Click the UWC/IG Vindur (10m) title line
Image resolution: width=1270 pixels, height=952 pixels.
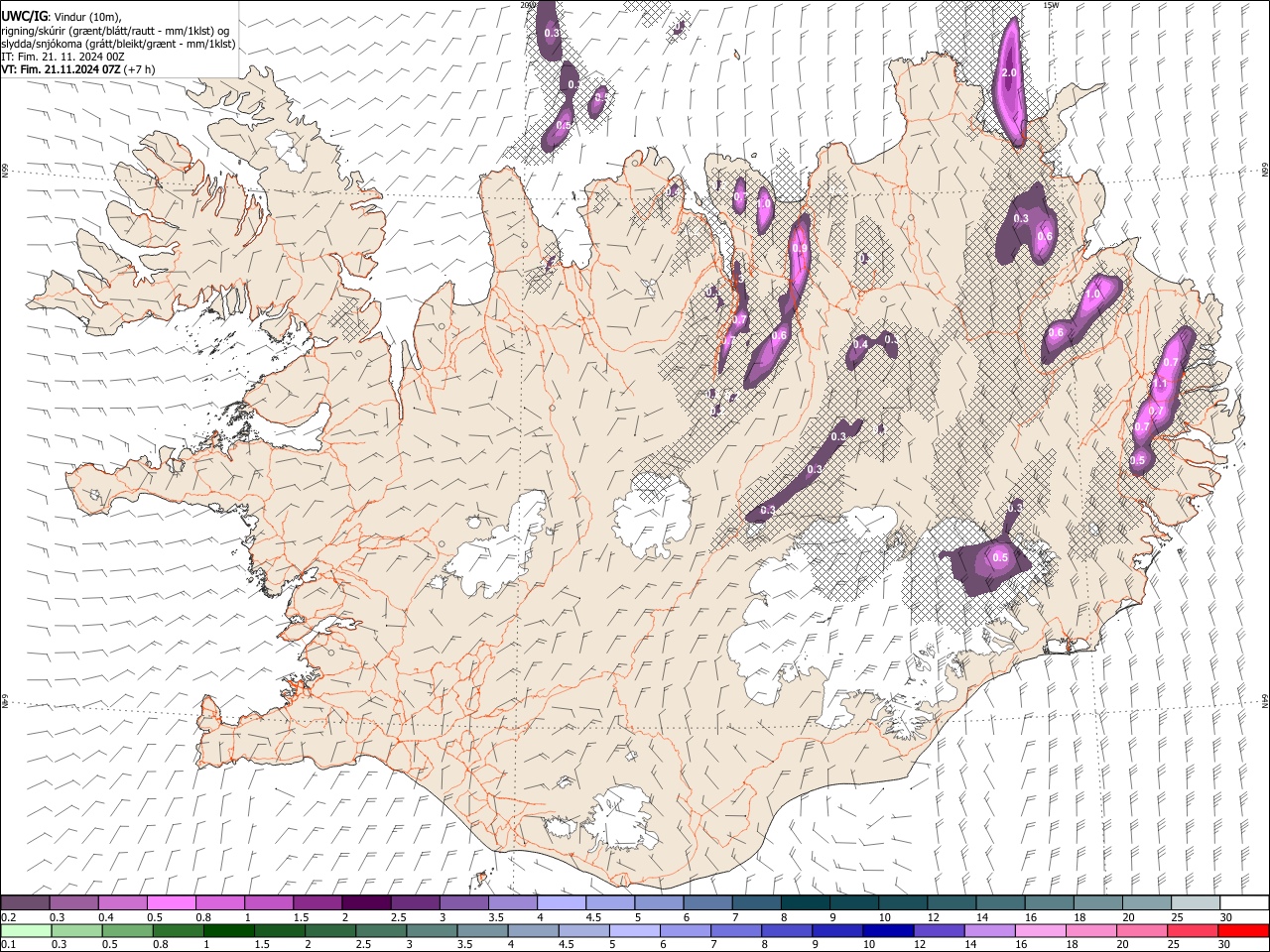62,17
